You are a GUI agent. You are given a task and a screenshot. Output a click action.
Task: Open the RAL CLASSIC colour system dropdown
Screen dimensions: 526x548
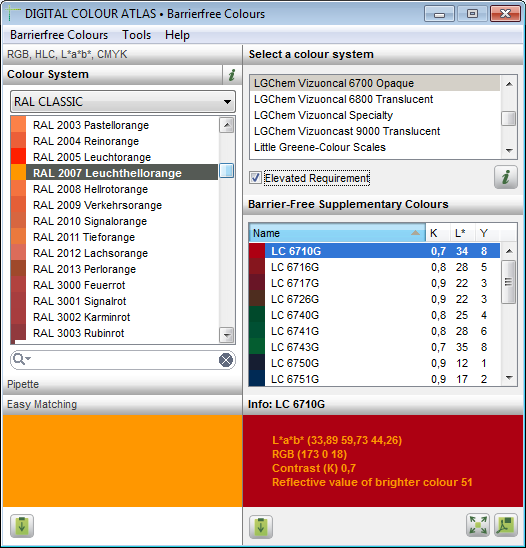(123, 102)
